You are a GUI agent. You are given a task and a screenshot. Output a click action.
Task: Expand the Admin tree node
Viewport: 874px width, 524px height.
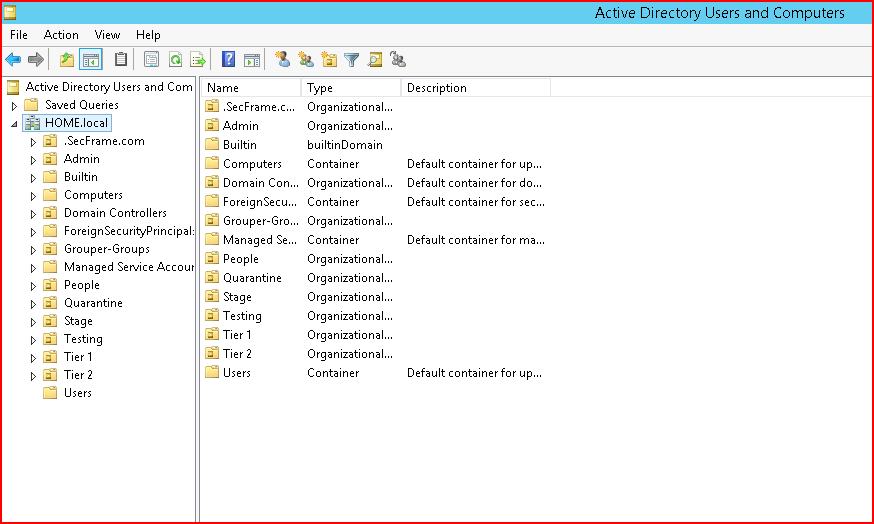coord(33,160)
